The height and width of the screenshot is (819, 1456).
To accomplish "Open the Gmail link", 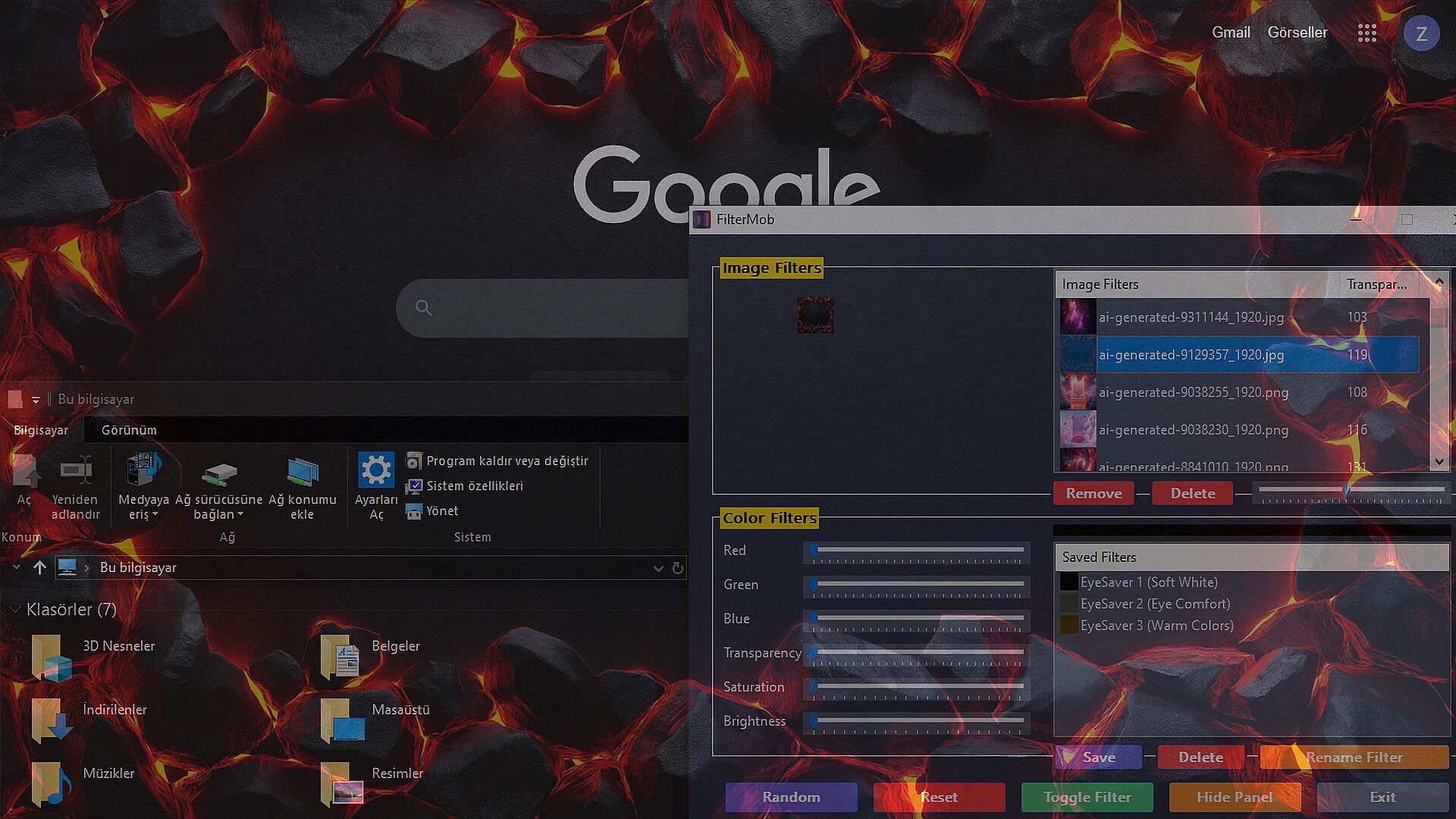I will pyautogui.click(x=1230, y=33).
